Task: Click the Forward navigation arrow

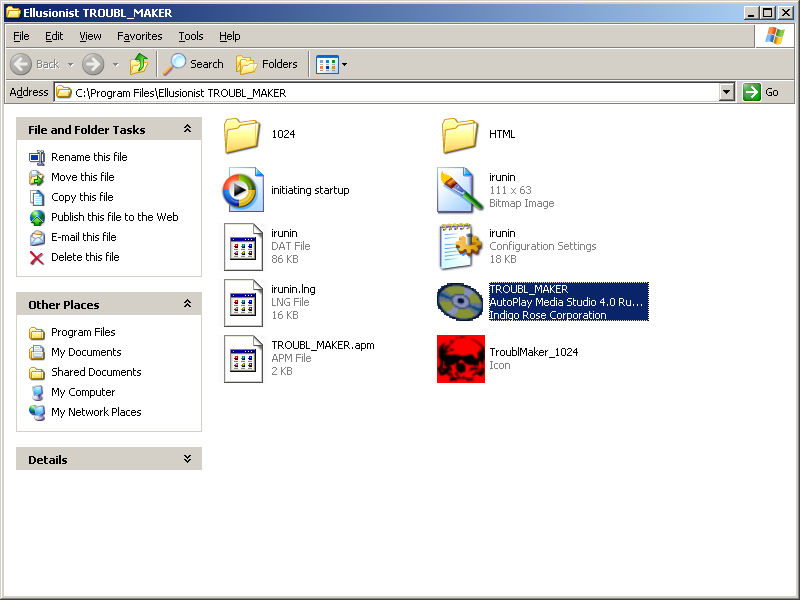Action: click(x=93, y=64)
